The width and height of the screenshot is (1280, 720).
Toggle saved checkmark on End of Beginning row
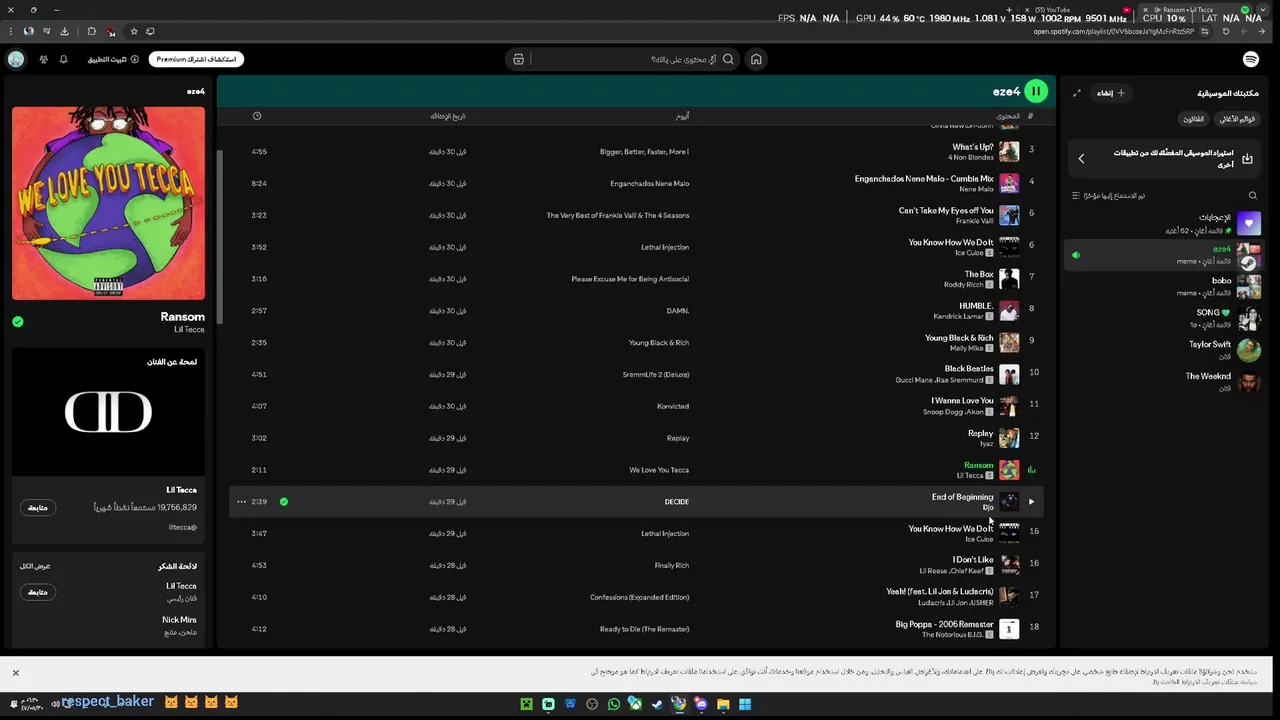pos(284,502)
